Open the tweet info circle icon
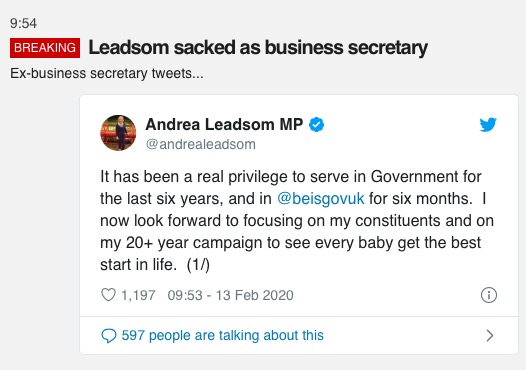 pos(489,295)
